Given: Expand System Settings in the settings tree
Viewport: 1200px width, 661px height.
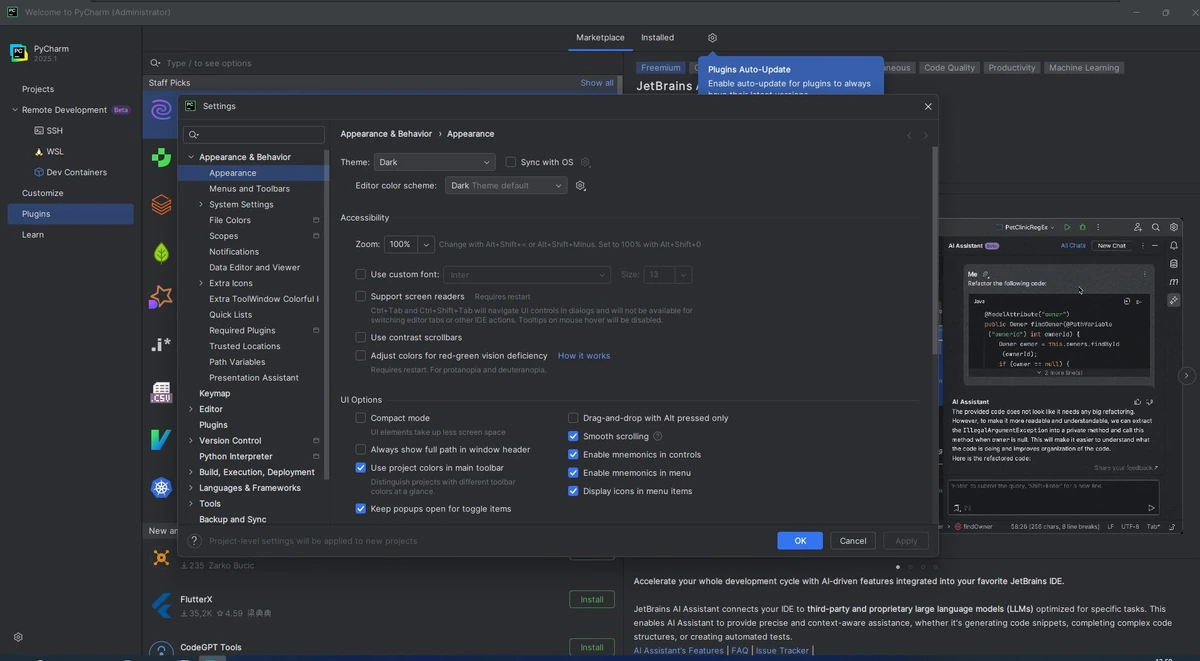Looking at the screenshot, I should (201, 204).
